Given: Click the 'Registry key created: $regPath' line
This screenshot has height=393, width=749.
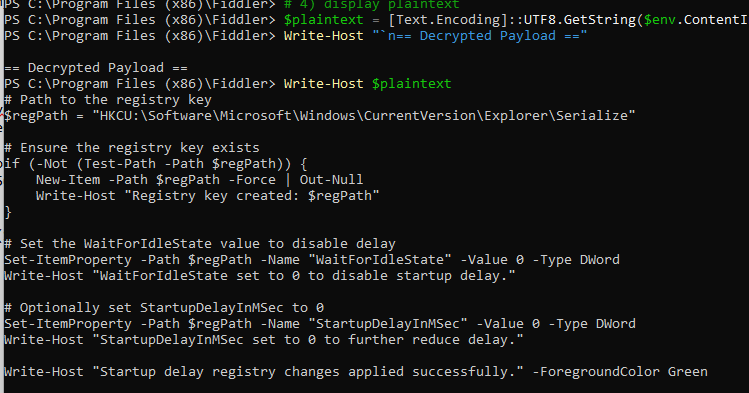Looking at the screenshot, I should coord(207,196).
